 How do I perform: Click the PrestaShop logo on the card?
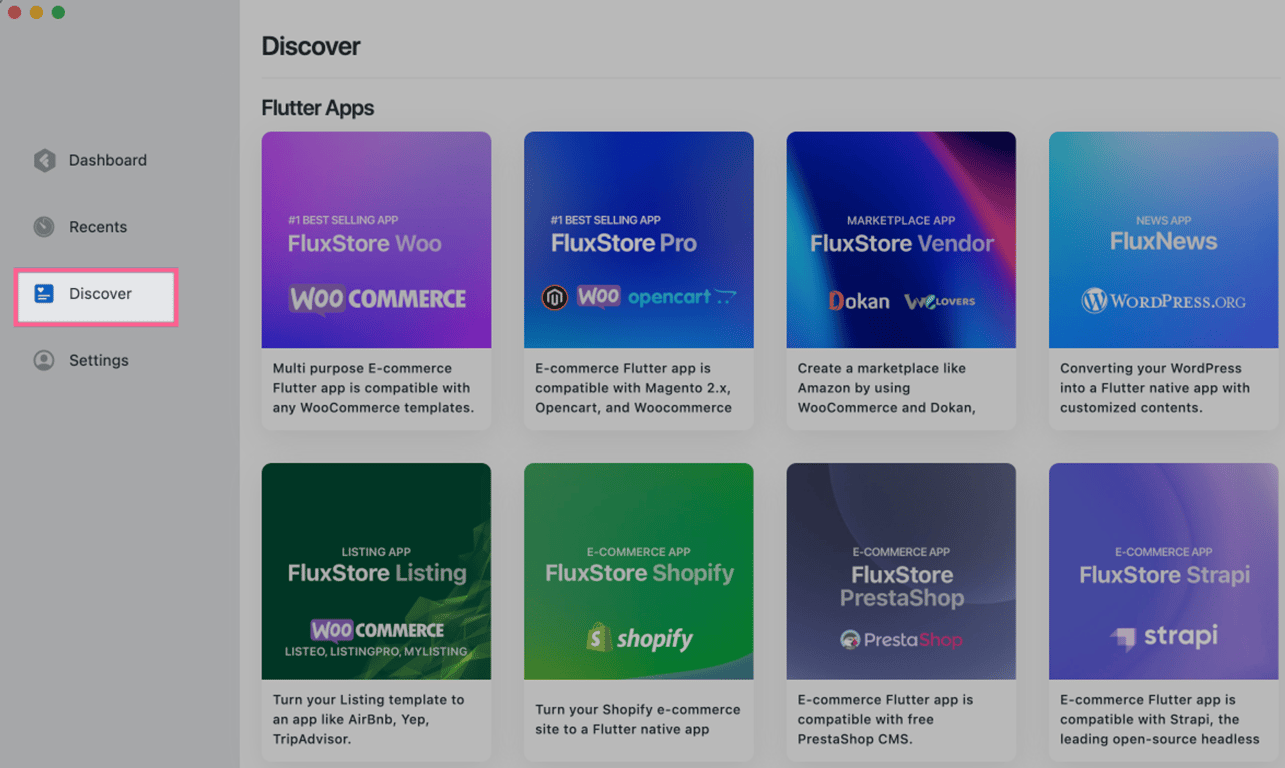901,640
